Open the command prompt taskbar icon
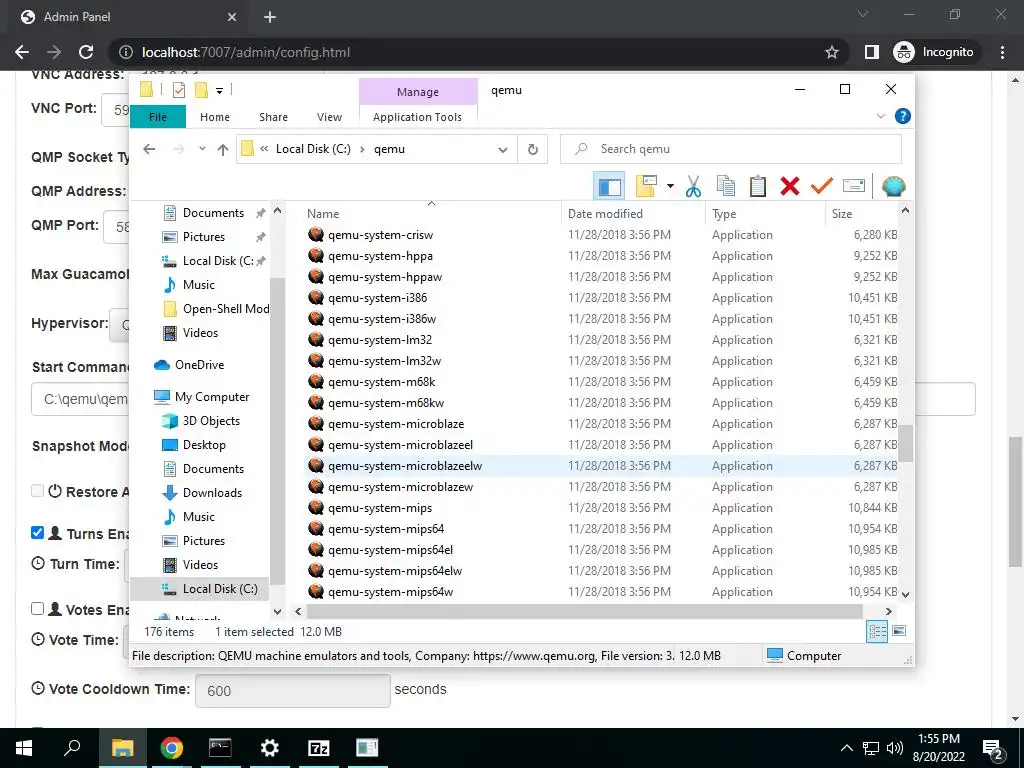Viewport: 1024px width, 768px height. point(220,748)
